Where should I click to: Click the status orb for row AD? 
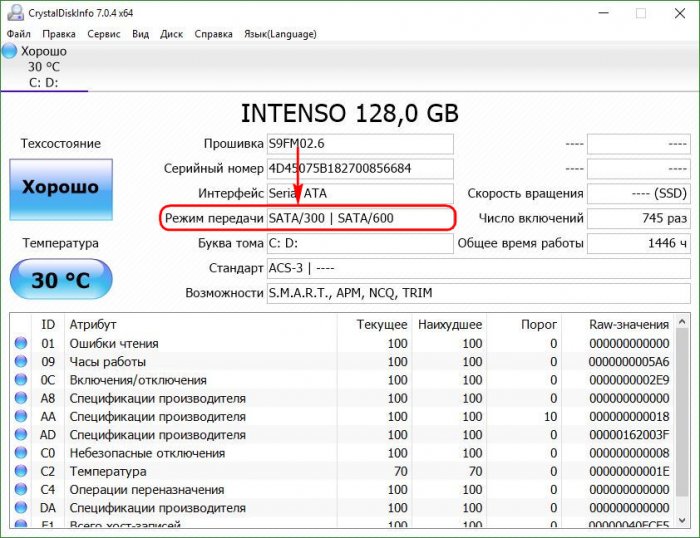pos(21,434)
